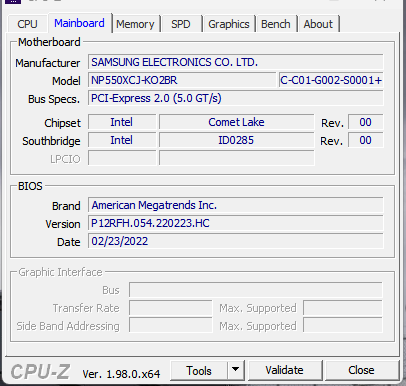Click the Model field NP550XCJ-KO2BR
406x386 pixels.
pos(182,80)
